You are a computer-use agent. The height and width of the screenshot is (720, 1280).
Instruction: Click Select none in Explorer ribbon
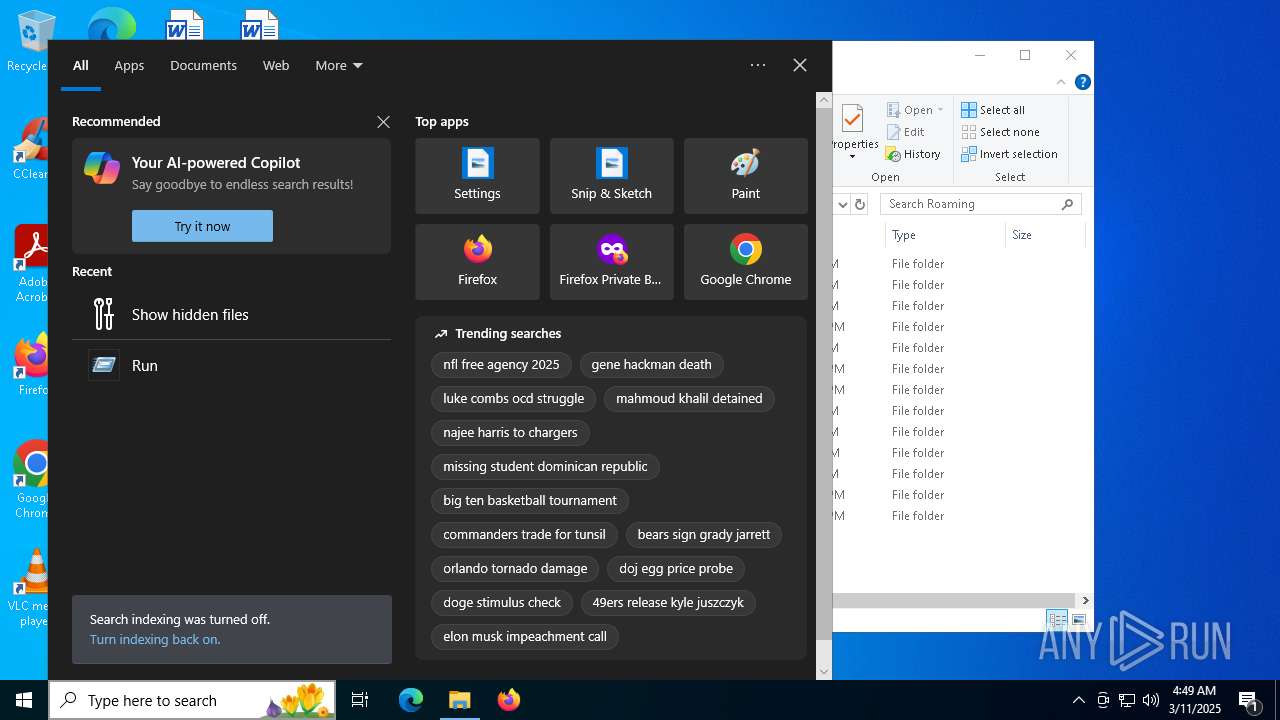click(1000, 132)
